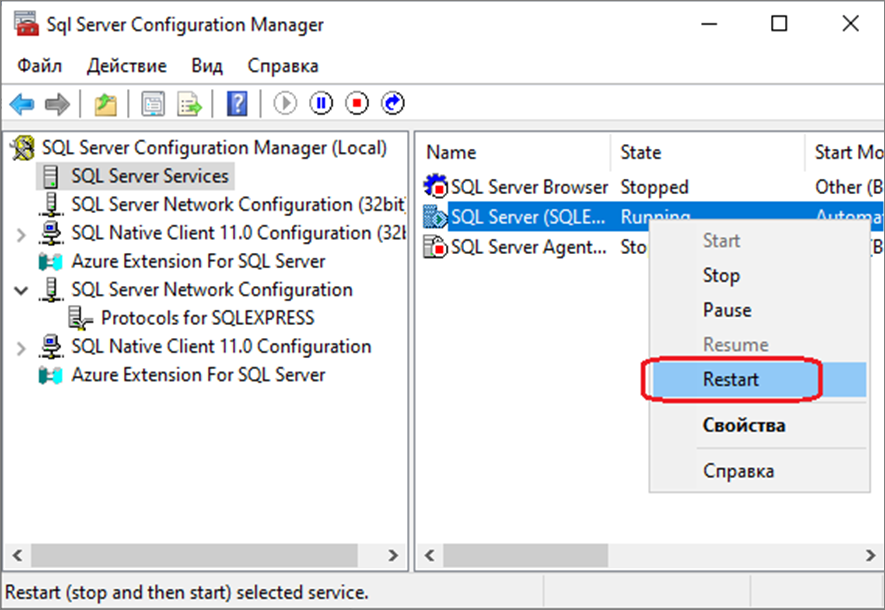This screenshot has height=610, width=885.
Task: Expand the SQL Native Client 11.0 Configuration node
Action: coord(21,348)
